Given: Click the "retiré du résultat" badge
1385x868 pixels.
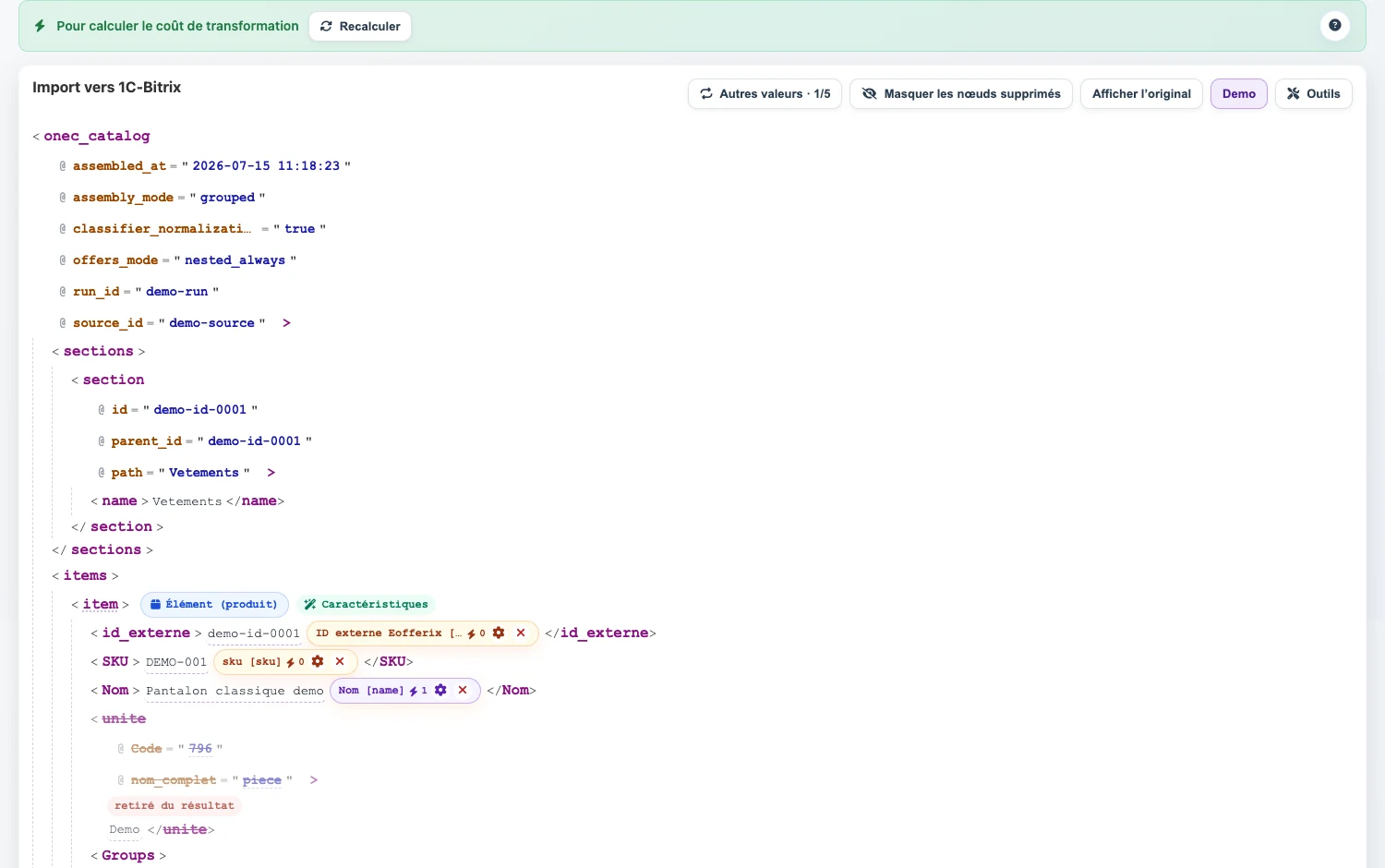Looking at the screenshot, I should (x=175, y=805).
